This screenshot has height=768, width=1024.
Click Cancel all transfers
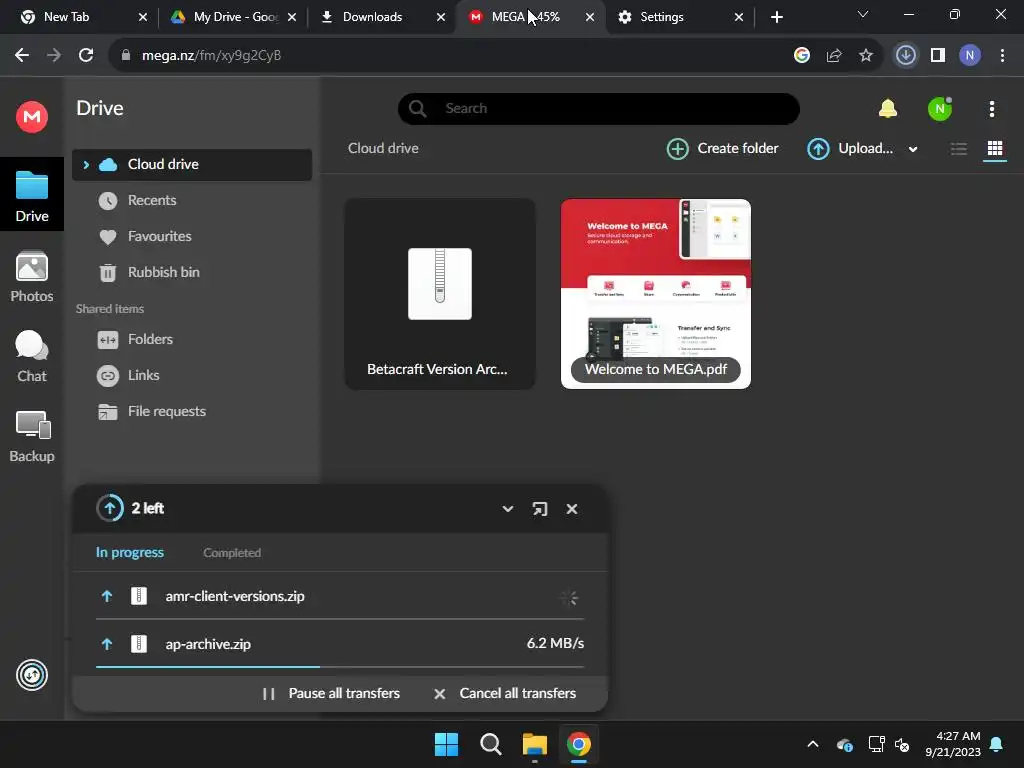click(x=505, y=694)
